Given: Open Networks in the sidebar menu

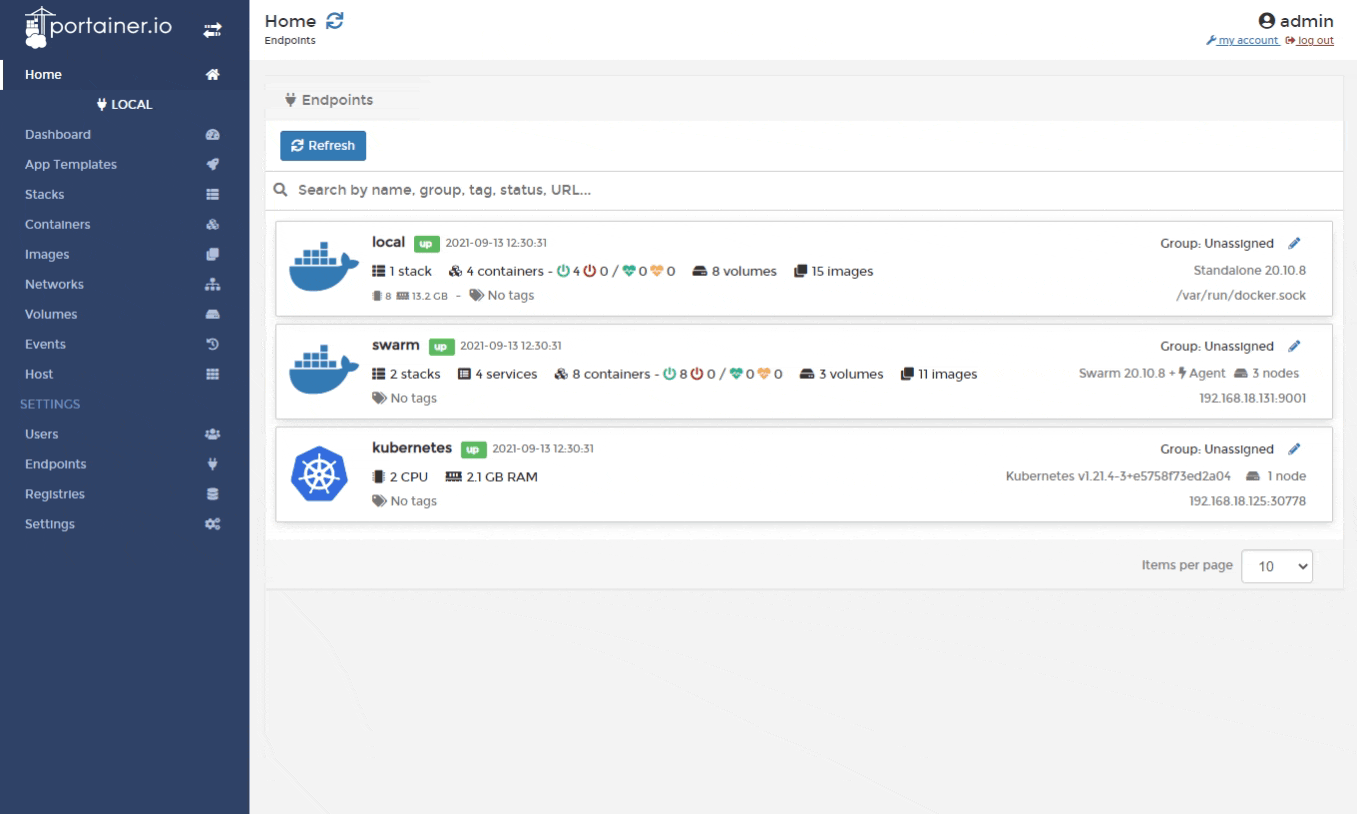Looking at the screenshot, I should 55,285.
